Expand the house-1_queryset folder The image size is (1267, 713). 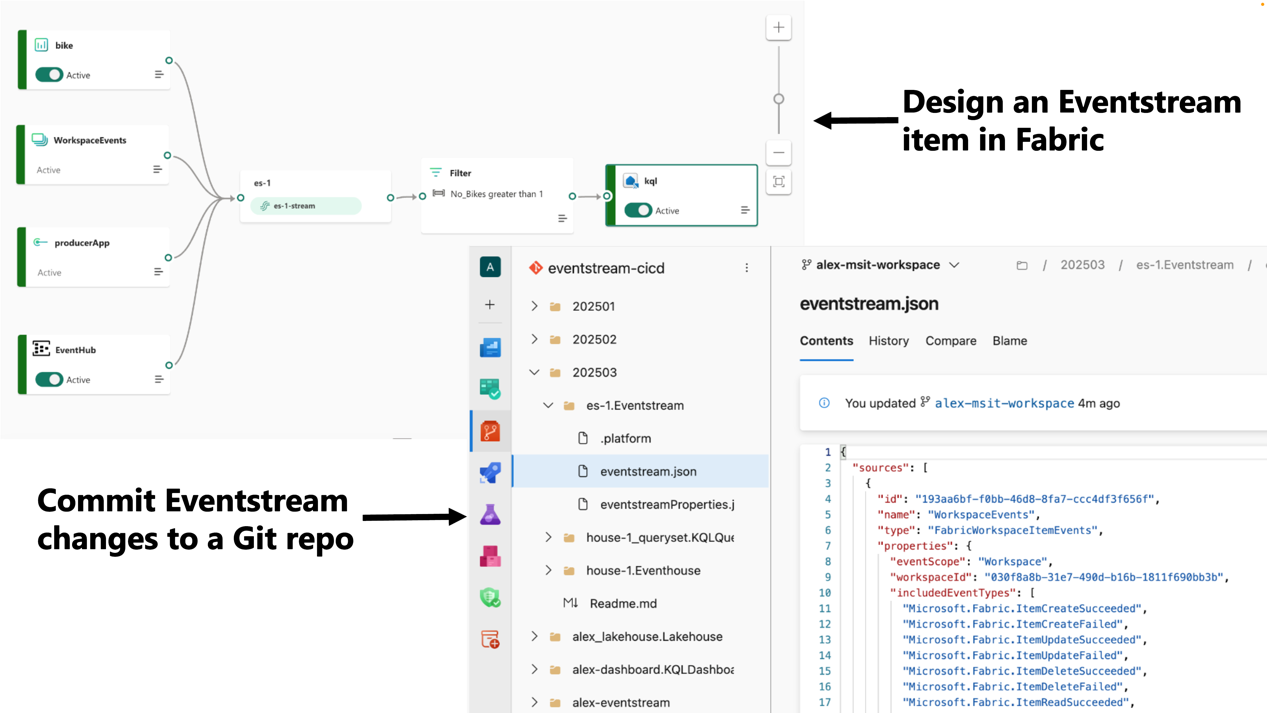[548, 538]
